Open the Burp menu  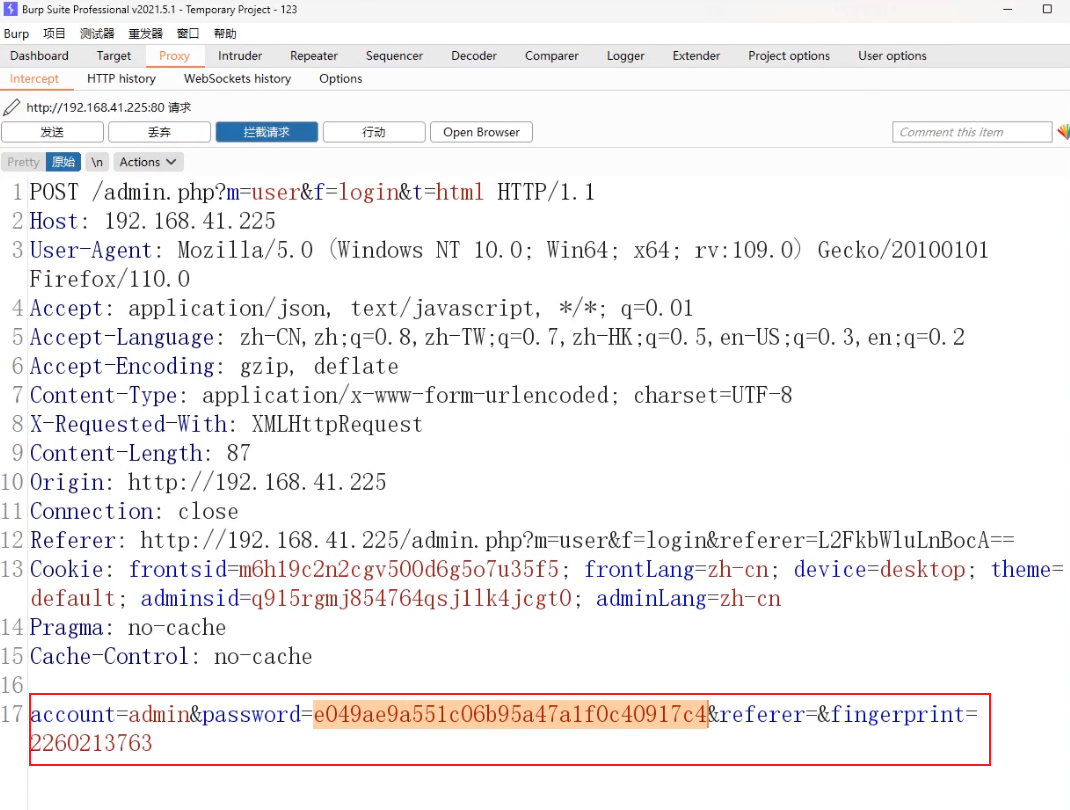click(x=17, y=33)
